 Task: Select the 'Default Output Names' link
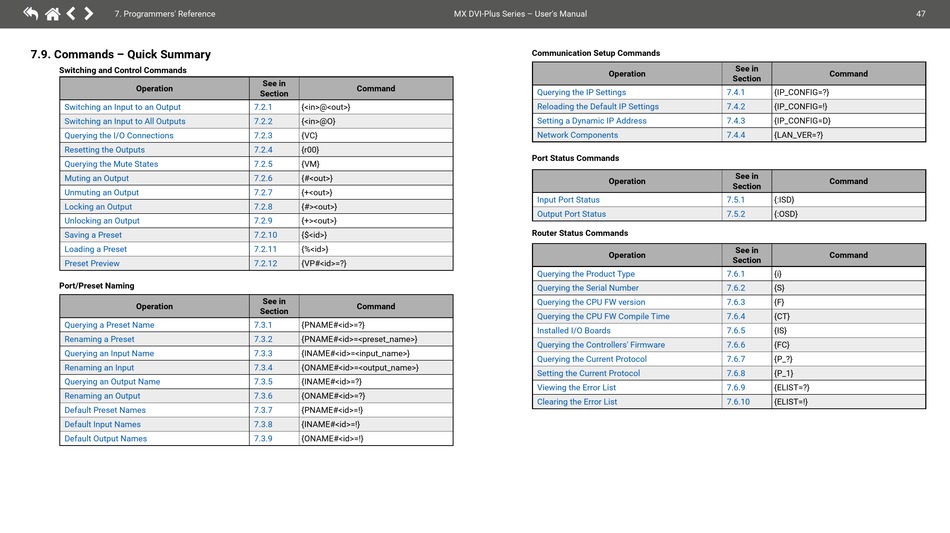coord(106,439)
